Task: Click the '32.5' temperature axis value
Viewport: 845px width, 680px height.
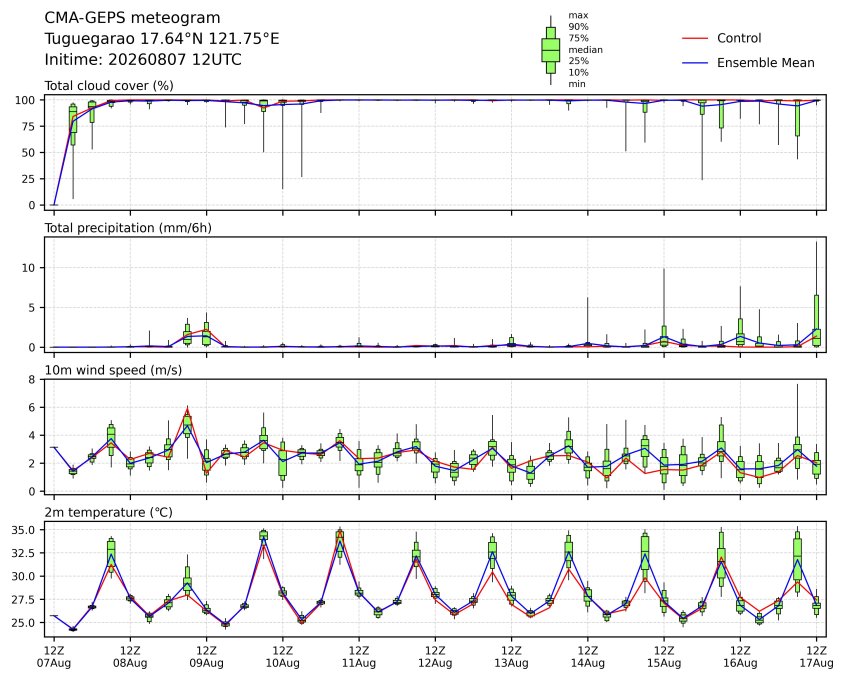Action: (24, 553)
